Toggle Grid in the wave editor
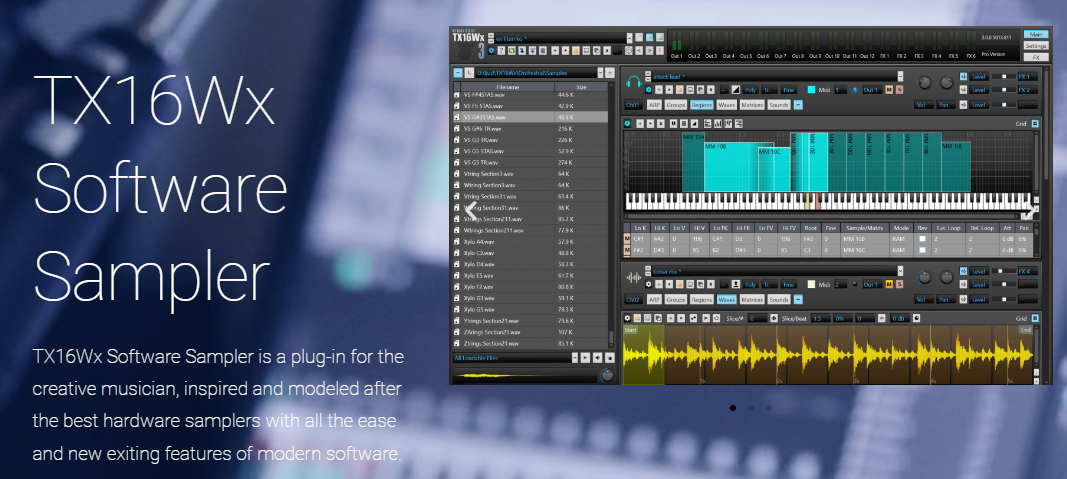 pyautogui.click(x=1035, y=318)
